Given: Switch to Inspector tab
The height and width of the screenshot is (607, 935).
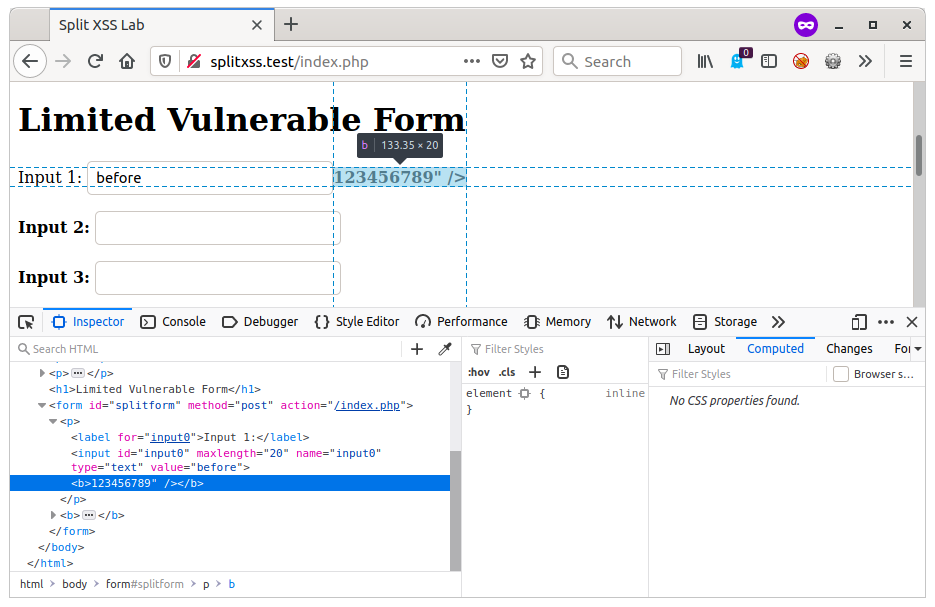Looking at the screenshot, I should click(88, 322).
